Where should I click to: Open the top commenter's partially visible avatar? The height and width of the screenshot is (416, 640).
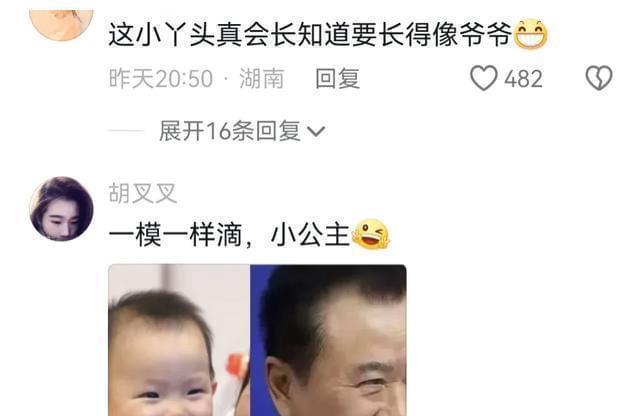coord(62,24)
